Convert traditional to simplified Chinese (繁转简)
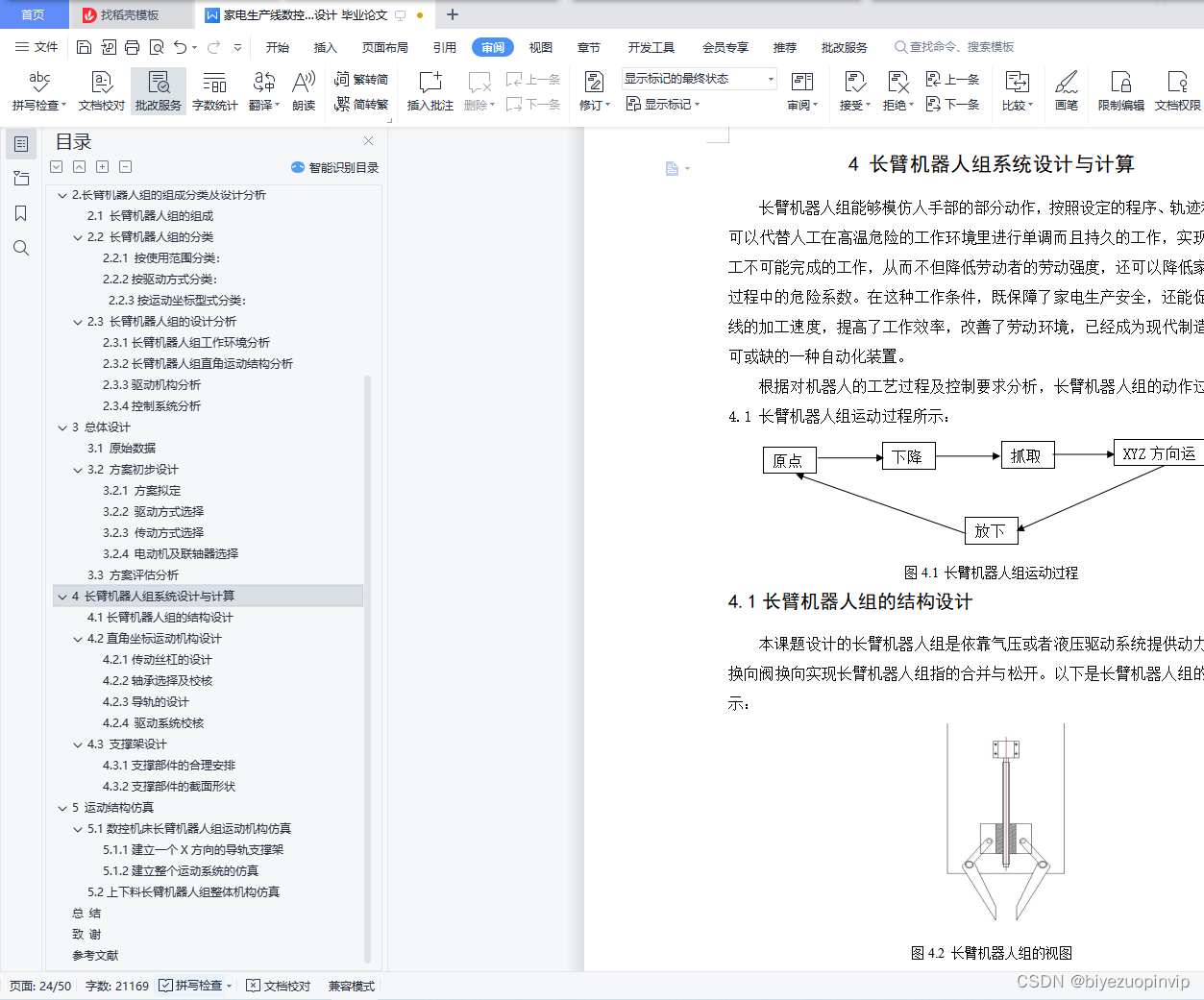The image size is (1204, 1000). point(361,80)
